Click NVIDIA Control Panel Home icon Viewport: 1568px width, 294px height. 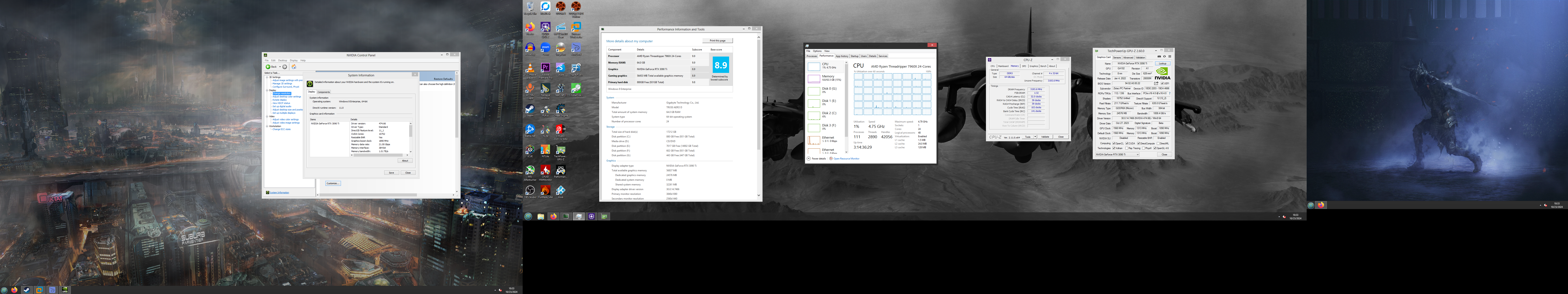294,67
